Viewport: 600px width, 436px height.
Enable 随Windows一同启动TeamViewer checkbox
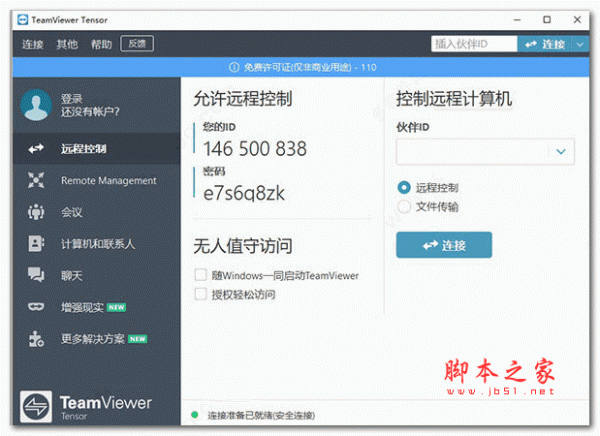[x=201, y=275]
